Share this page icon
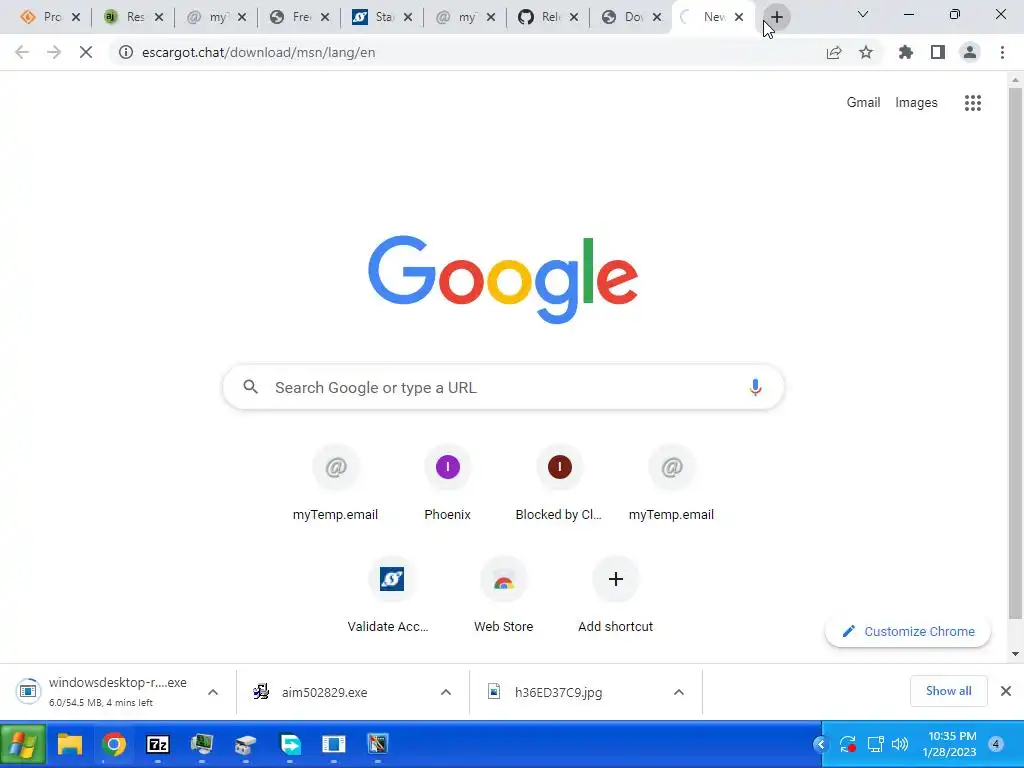The height and width of the screenshot is (768, 1024). (834, 52)
